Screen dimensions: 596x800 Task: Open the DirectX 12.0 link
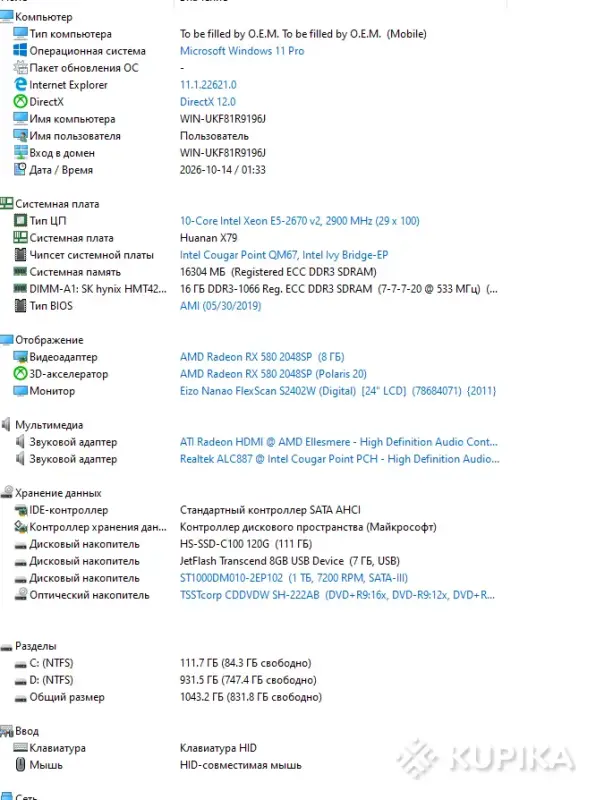[x=208, y=102]
